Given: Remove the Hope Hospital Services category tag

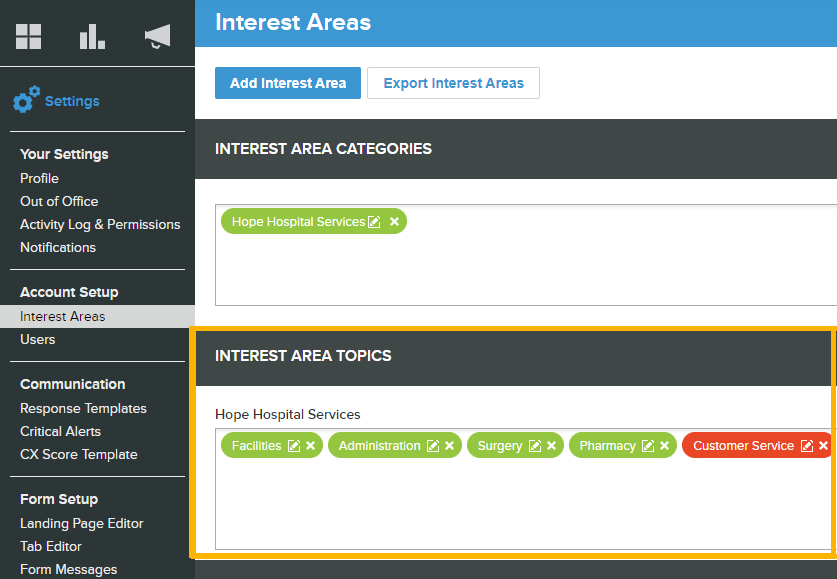Looking at the screenshot, I should (394, 221).
